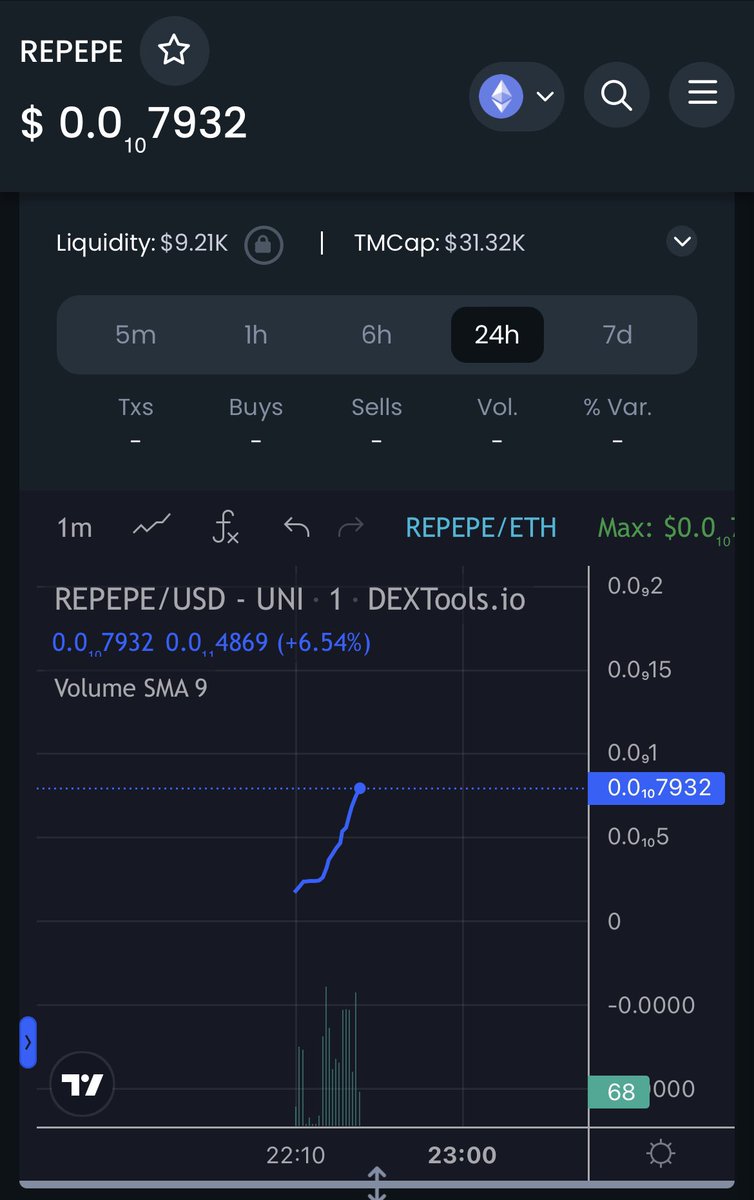The width and height of the screenshot is (754, 1200).
Task: Undo the last chart action
Action: click(296, 526)
